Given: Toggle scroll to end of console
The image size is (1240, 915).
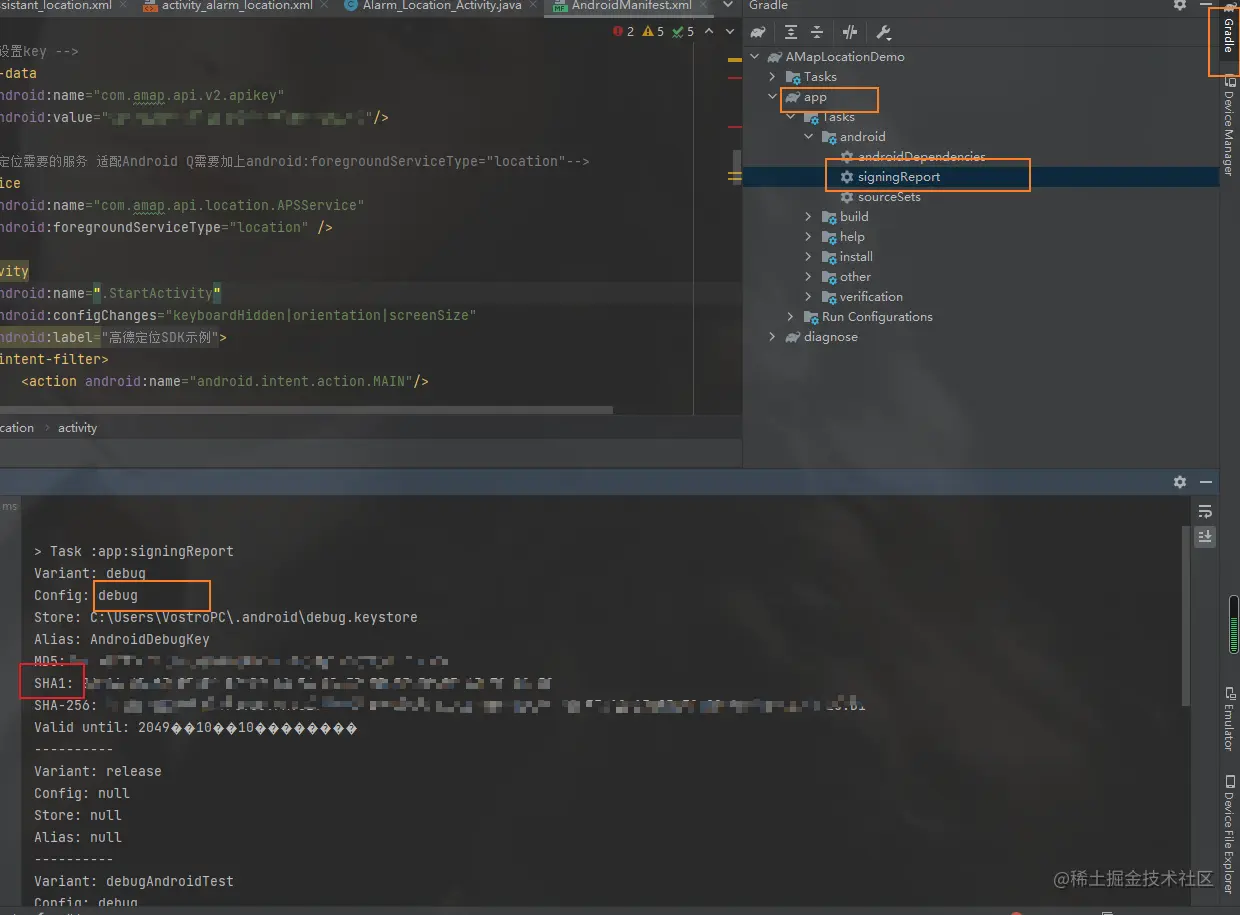Looking at the screenshot, I should 1205,537.
